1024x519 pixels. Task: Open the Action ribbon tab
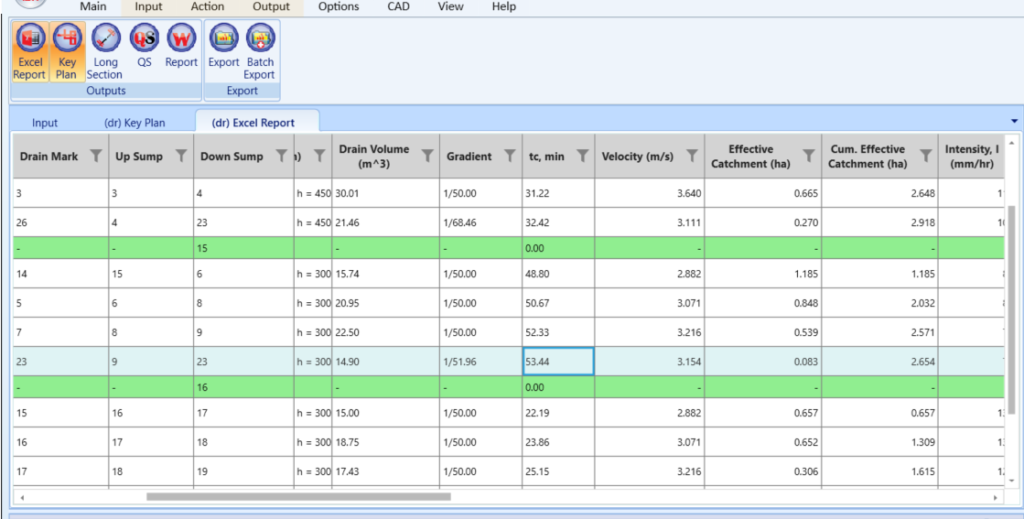(x=208, y=7)
